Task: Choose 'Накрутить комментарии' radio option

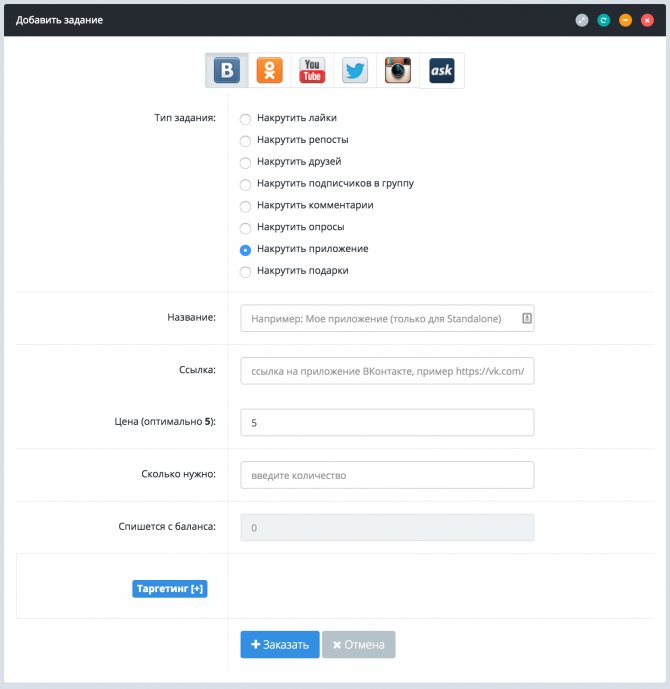Action: (x=245, y=206)
